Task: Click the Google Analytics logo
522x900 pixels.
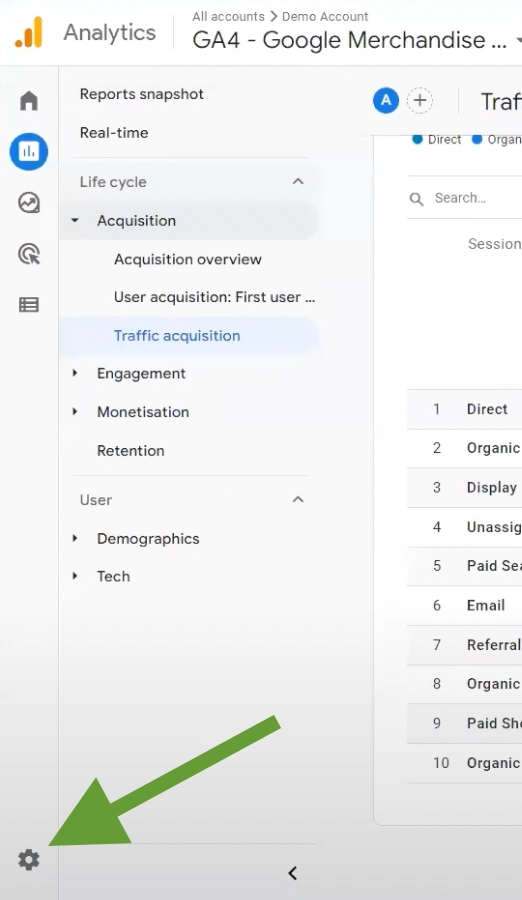Action: 29,32
